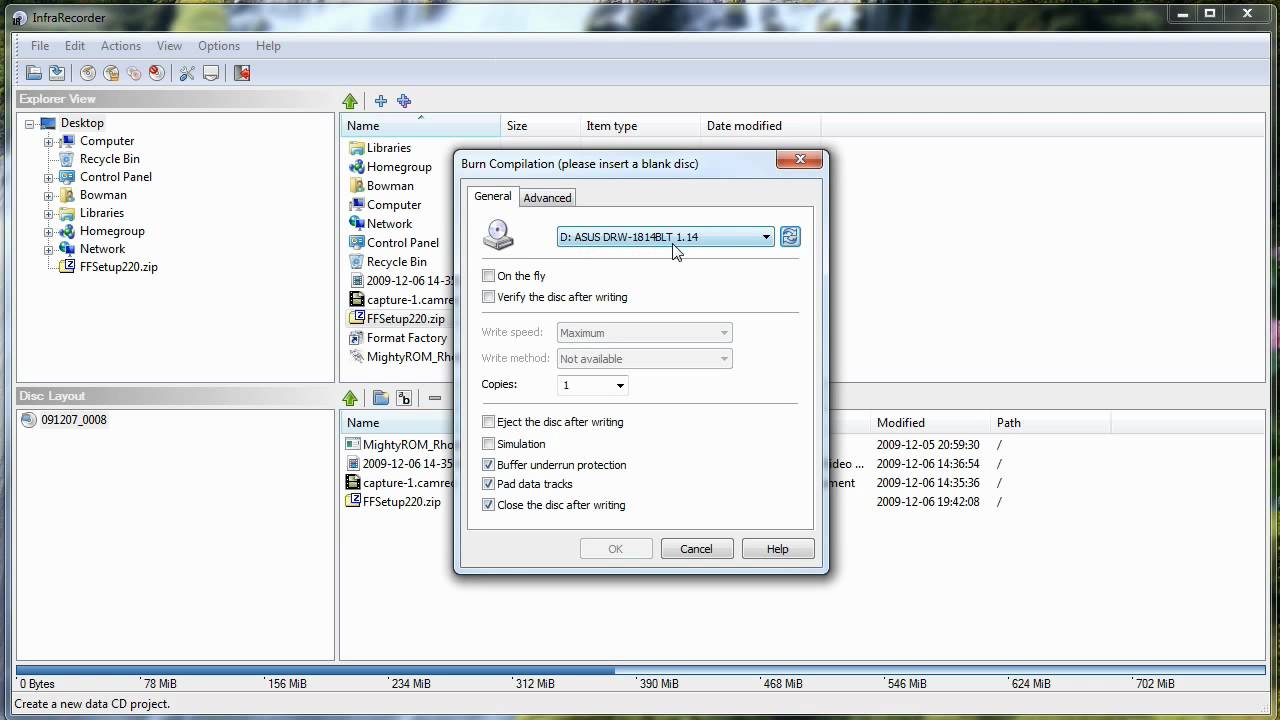
Task: Click the green up-arrow in Explorer View
Action: coord(350,101)
